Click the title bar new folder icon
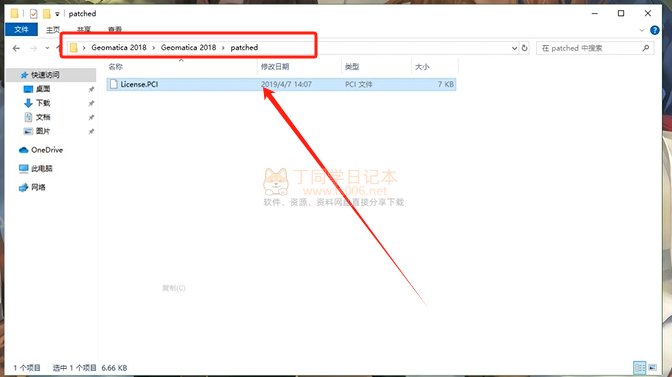This screenshot has height=377, width=672. point(46,14)
